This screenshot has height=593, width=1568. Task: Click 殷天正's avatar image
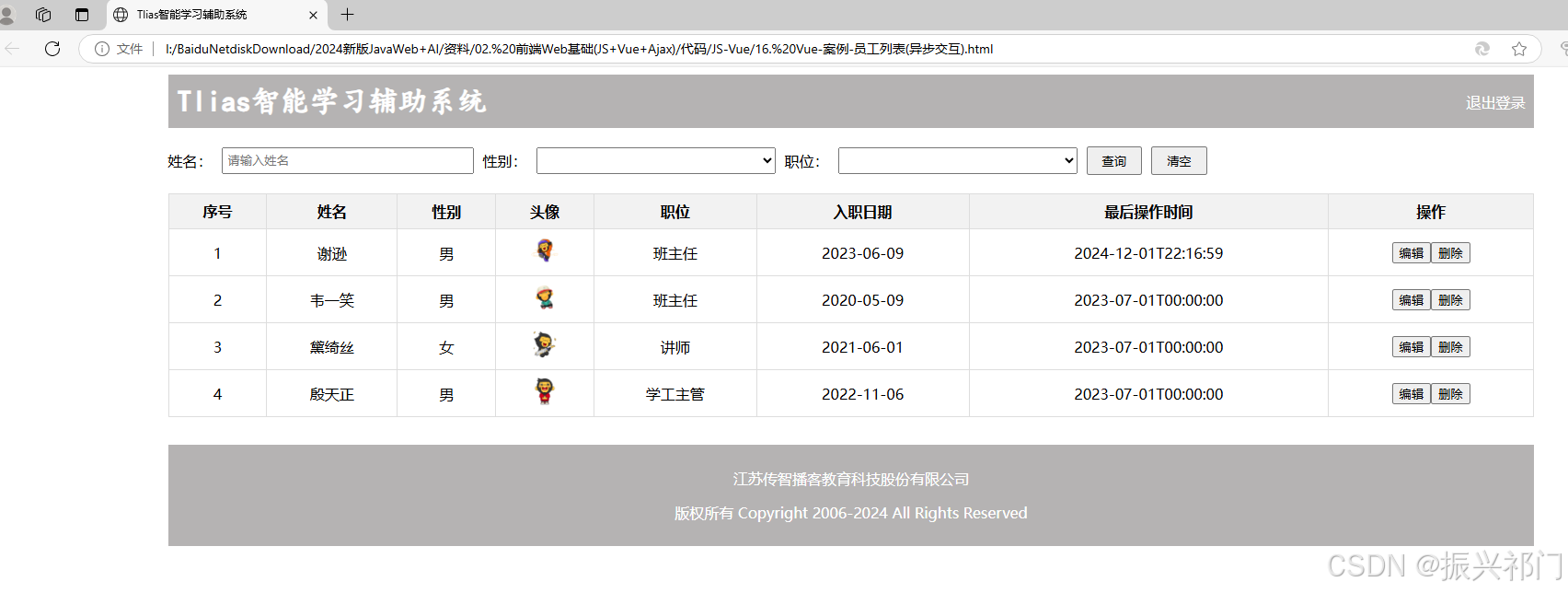point(545,391)
